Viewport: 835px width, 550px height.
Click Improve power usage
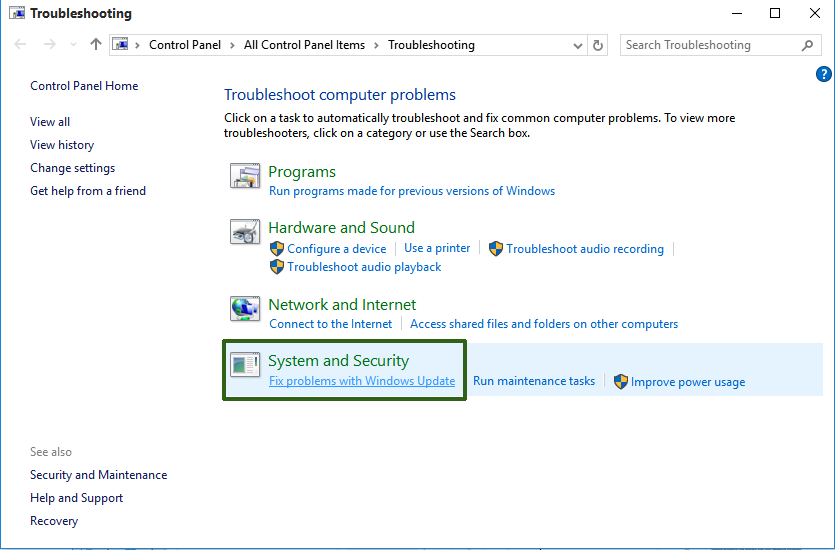688,382
